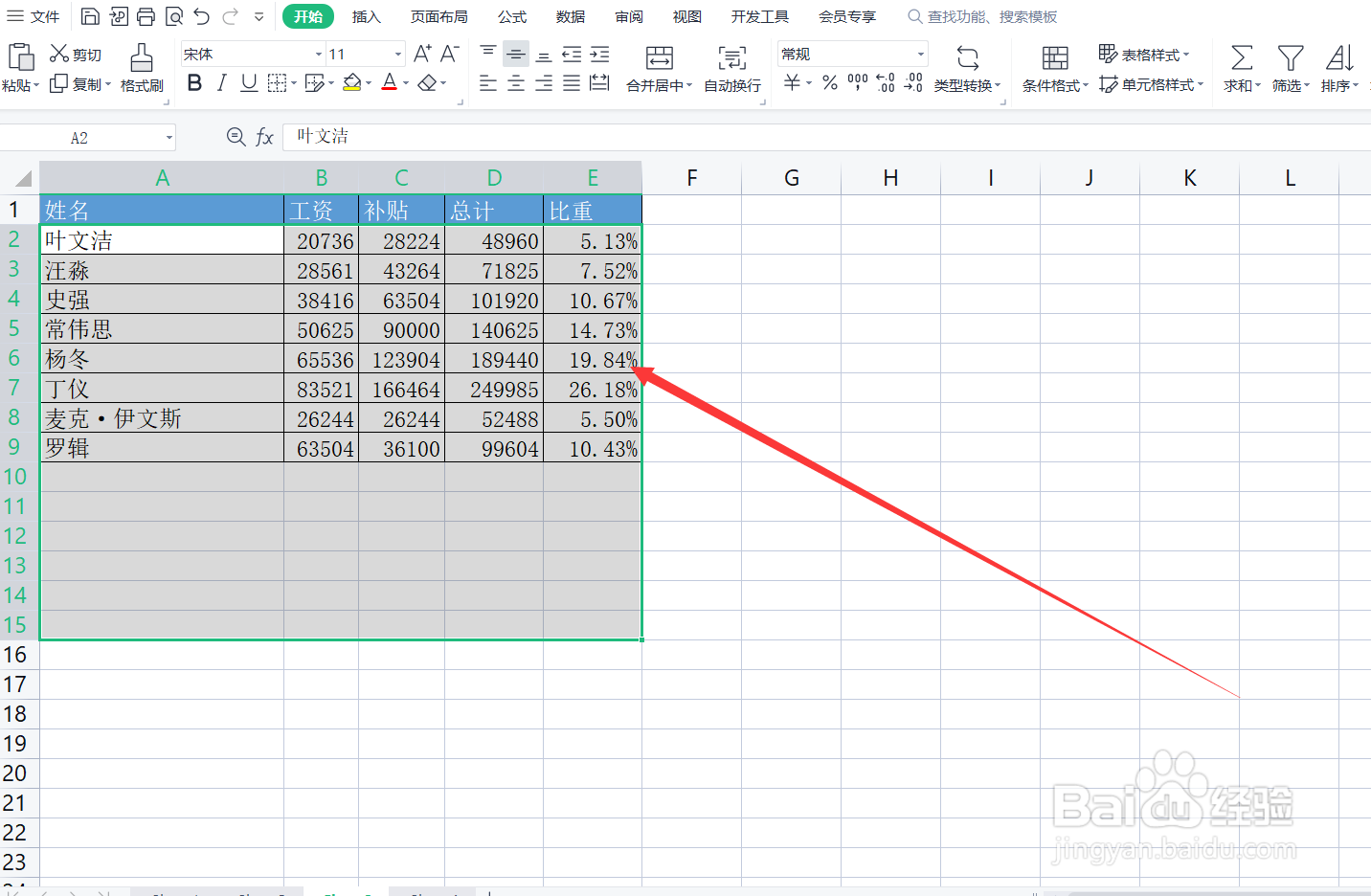Image resolution: width=1371 pixels, height=896 pixels.
Task: Open the font size dropdown showing 11
Action: tap(398, 55)
